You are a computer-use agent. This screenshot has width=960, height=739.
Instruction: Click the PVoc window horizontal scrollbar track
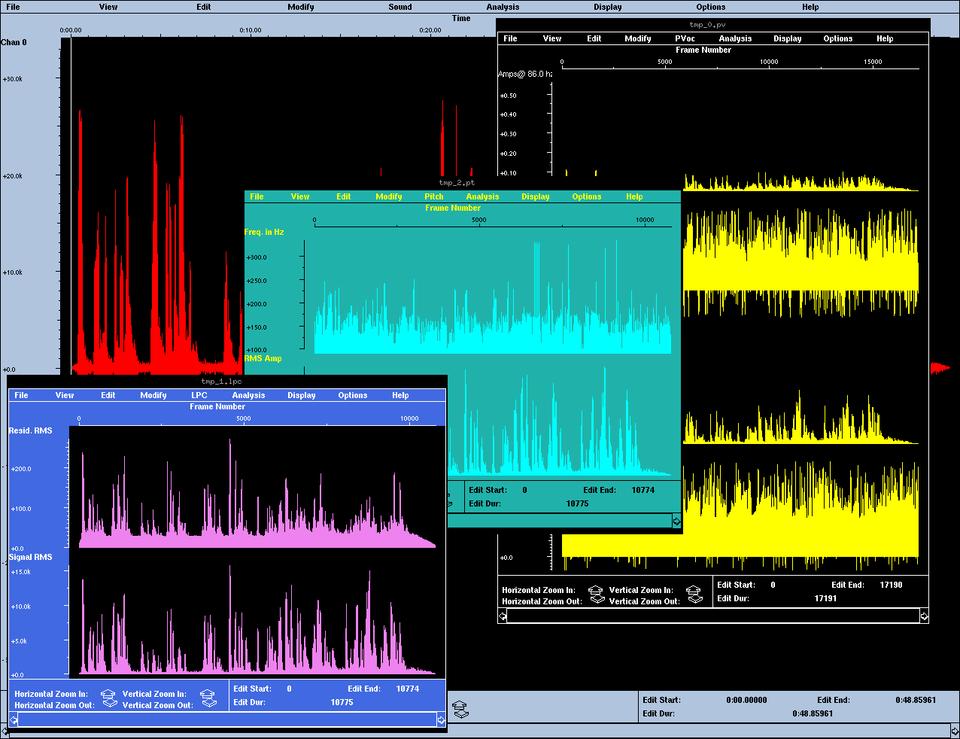pyautogui.click(x=713, y=616)
